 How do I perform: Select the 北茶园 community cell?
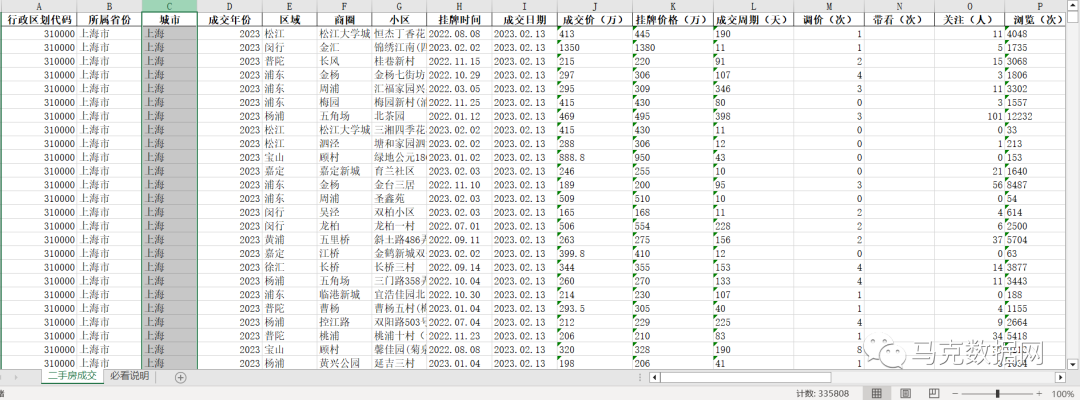tap(399, 116)
